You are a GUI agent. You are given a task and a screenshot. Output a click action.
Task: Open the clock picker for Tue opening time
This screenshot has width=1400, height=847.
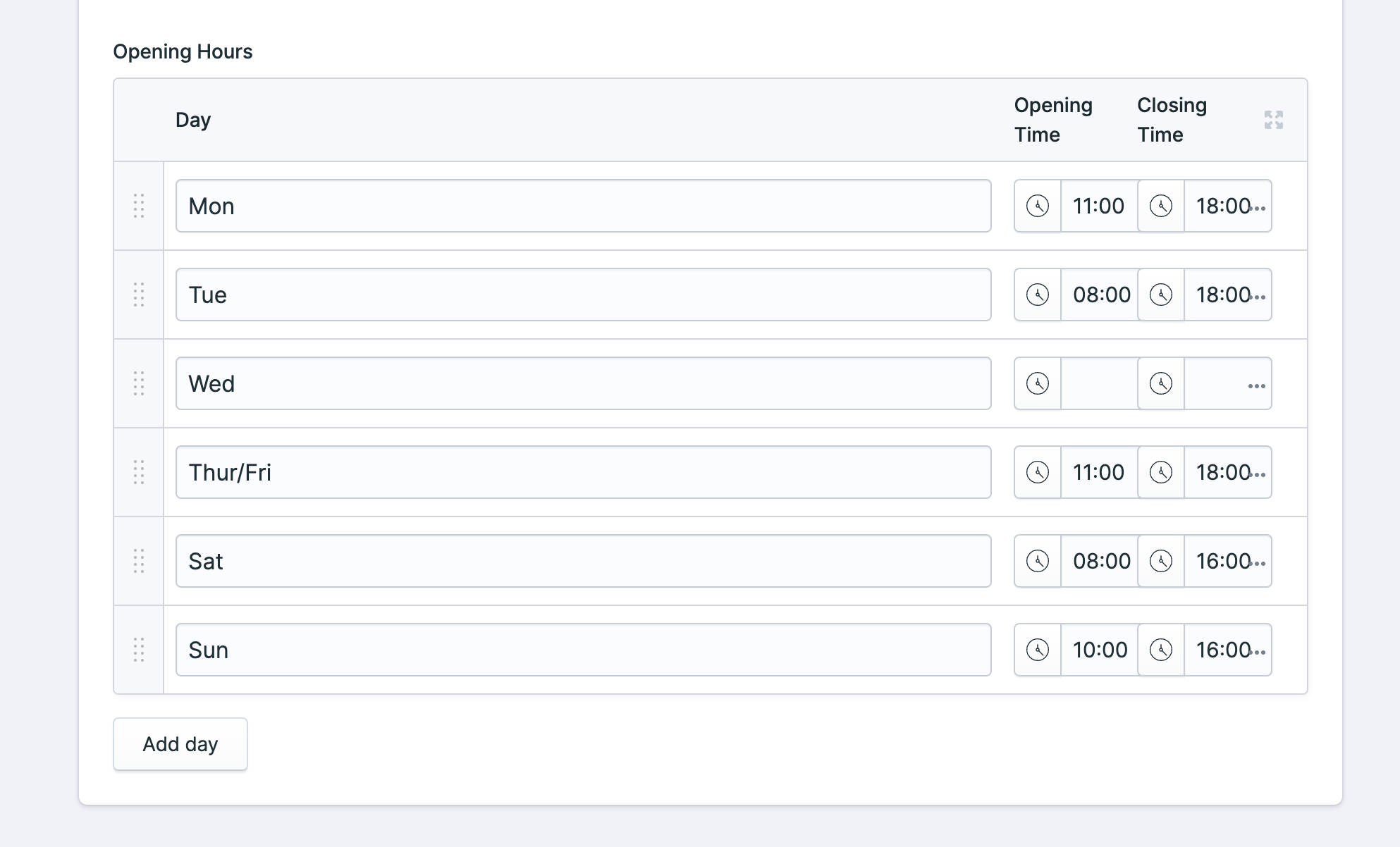[x=1036, y=295]
